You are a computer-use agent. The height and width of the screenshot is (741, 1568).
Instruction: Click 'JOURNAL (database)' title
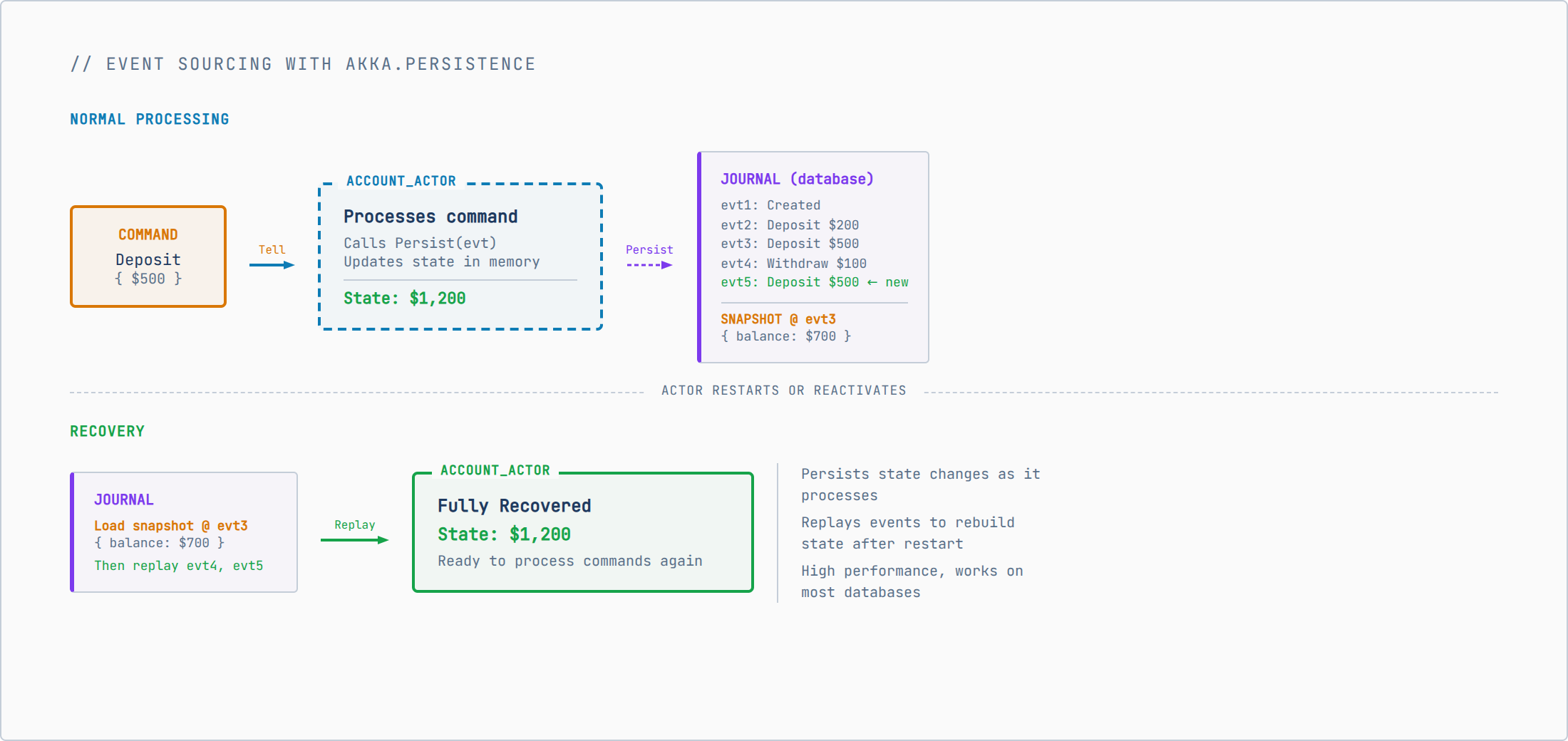coord(797,179)
